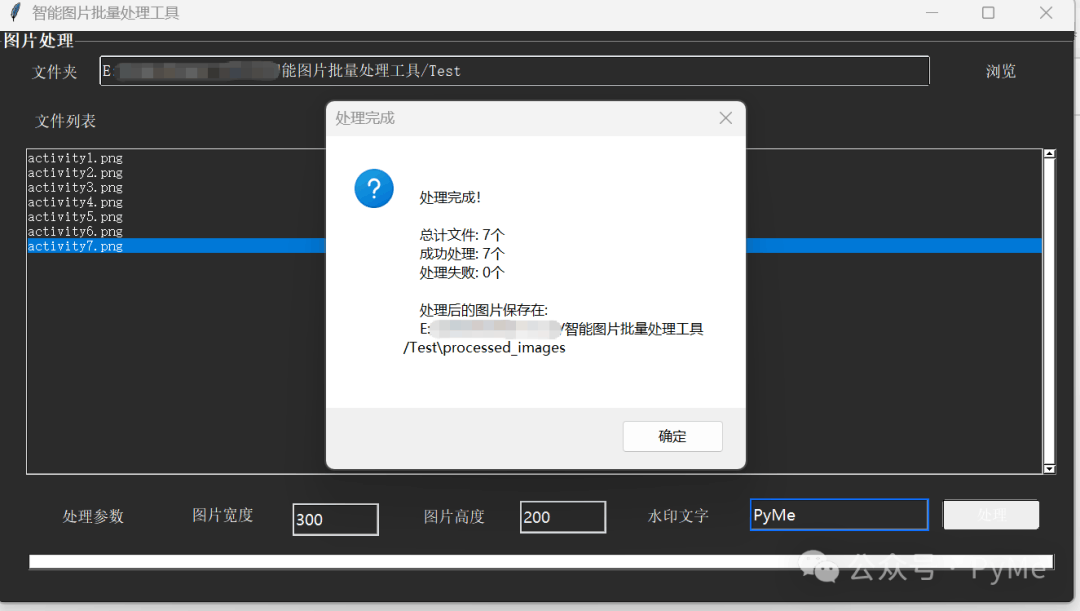Close the 处理完成 dialog with X

pos(726,118)
